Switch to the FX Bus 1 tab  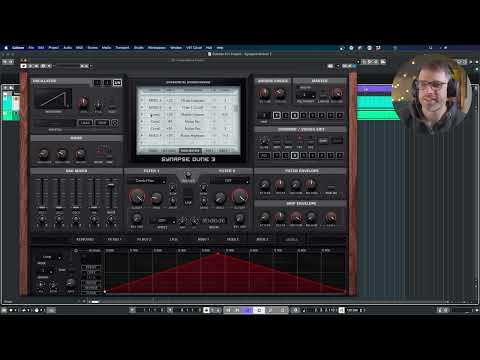pyautogui.click(x=114, y=240)
